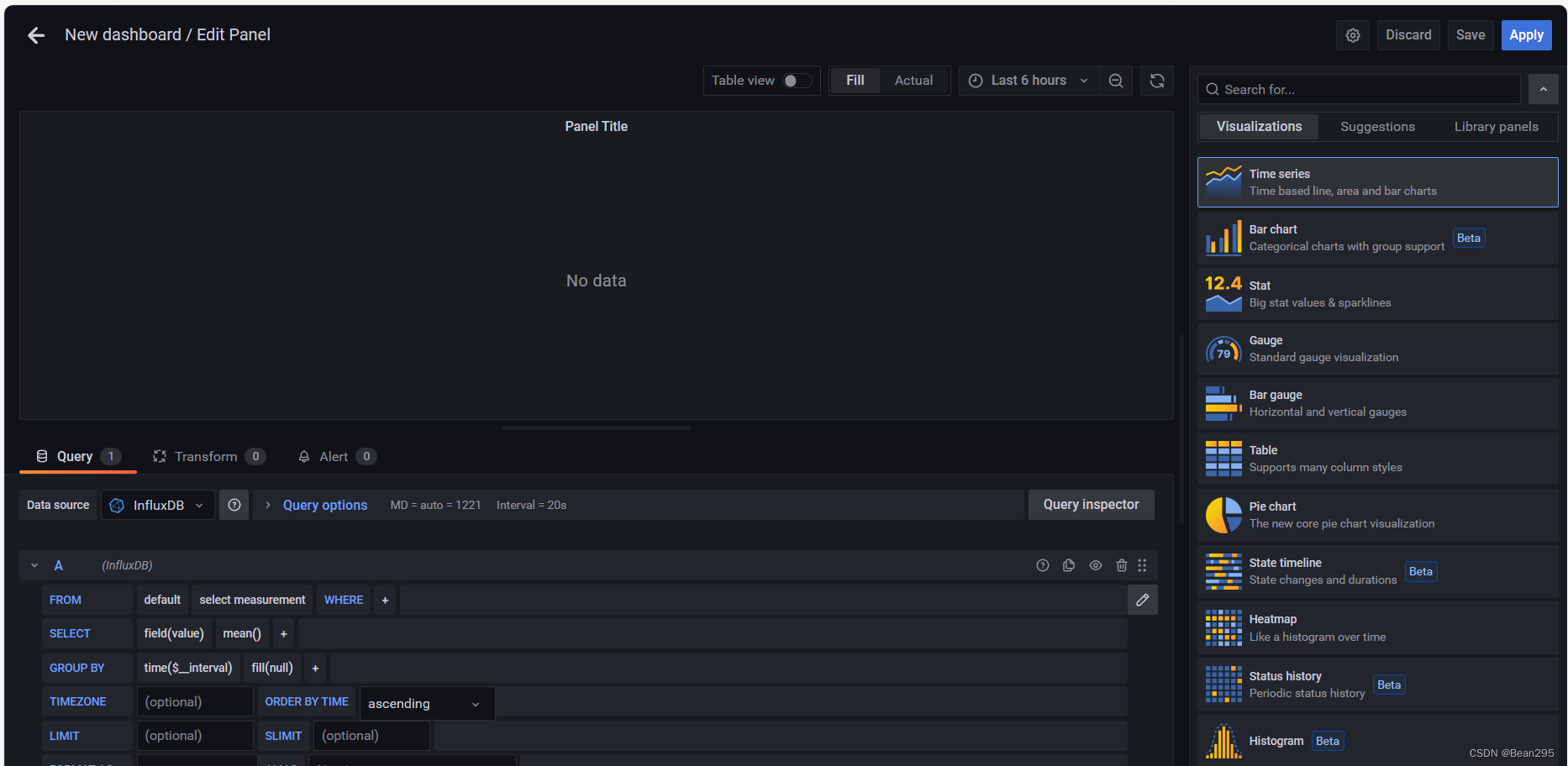Hide query A with the eye icon
The width and height of the screenshot is (1568, 766).
pyautogui.click(x=1095, y=565)
